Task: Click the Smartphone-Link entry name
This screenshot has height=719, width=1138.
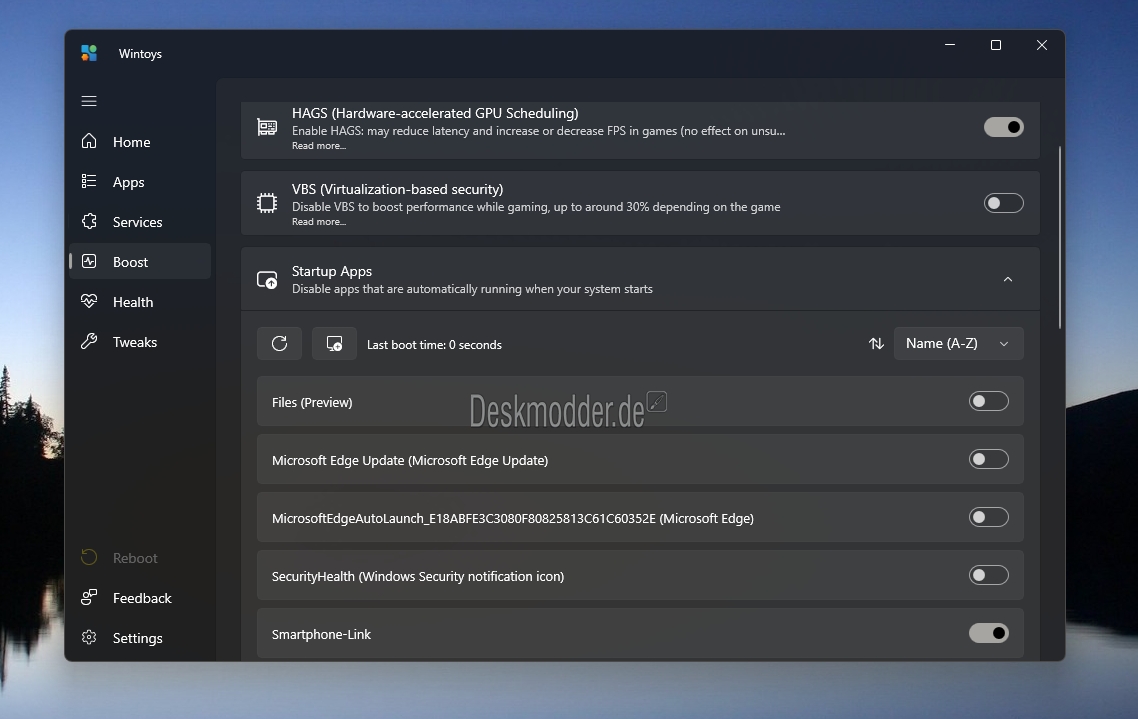Action: click(321, 634)
